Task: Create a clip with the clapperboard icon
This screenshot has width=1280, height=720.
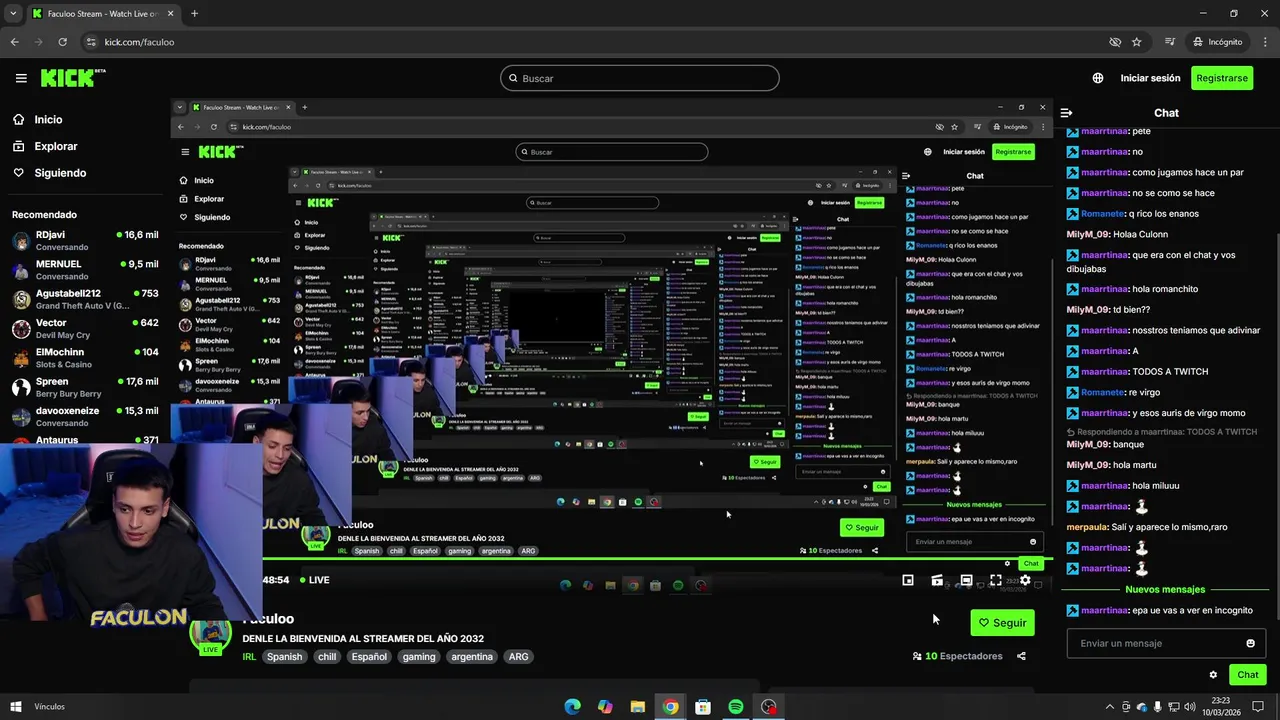Action: point(937,580)
